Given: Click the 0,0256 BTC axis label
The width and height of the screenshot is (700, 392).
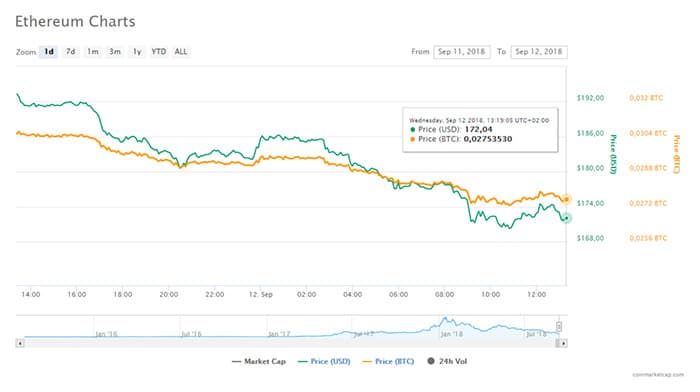Looking at the screenshot, I should click(x=648, y=238).
